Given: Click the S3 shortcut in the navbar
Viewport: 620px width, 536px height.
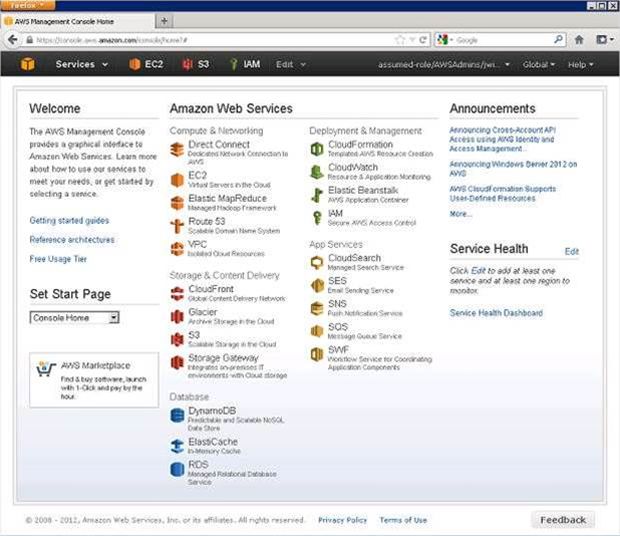Looking at the screenshot, I should 195,64.
